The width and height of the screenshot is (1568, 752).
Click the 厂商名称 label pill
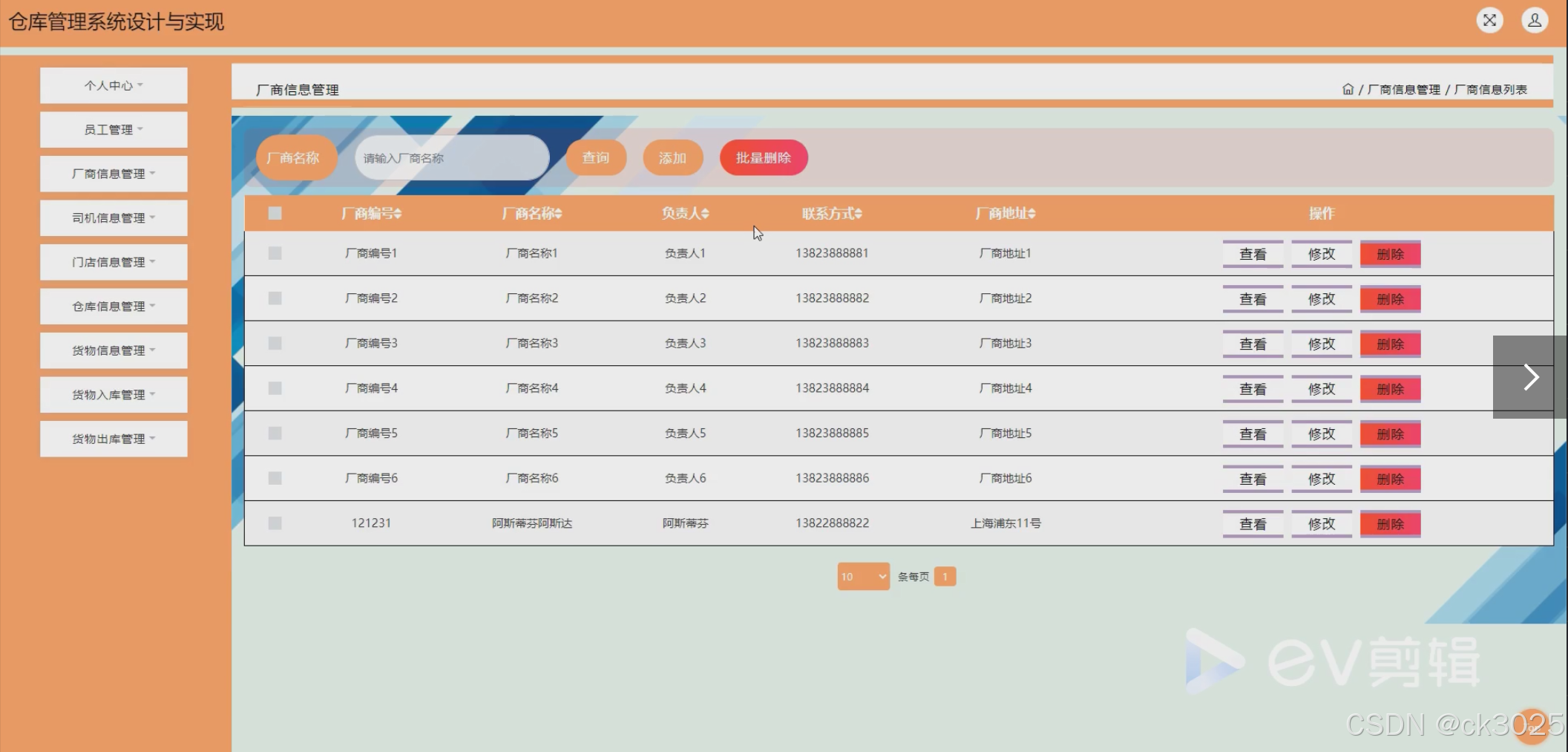click(296, 158)
